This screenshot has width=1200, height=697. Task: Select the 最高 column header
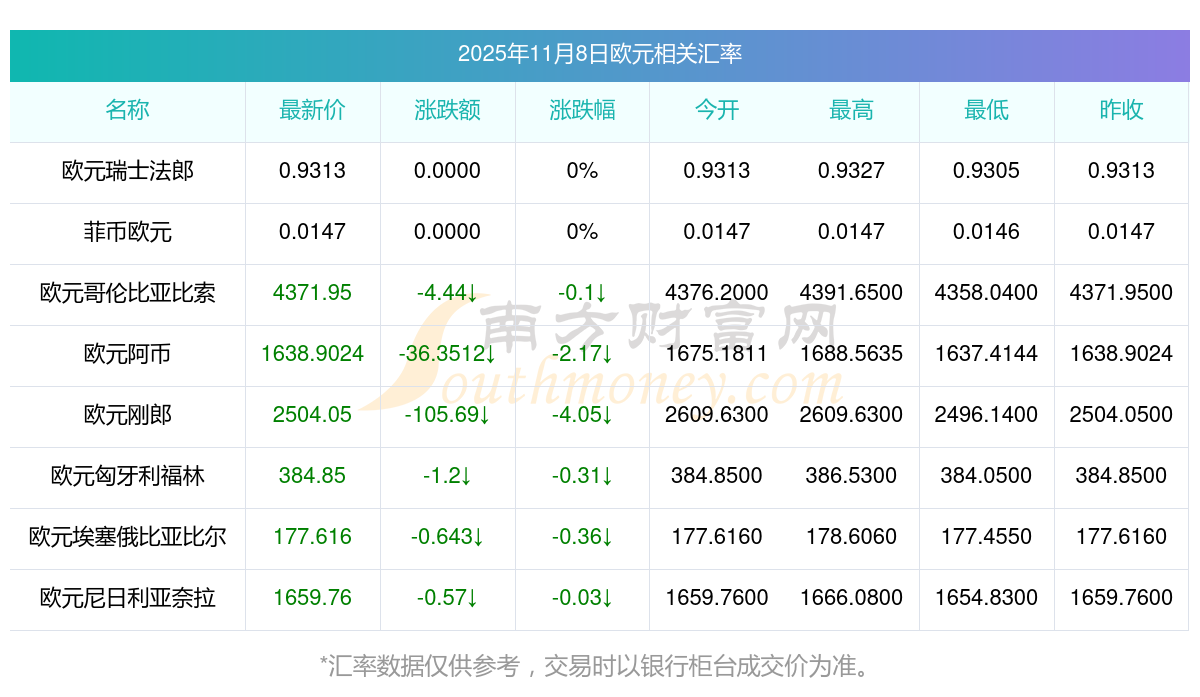[x=851, y=110]
